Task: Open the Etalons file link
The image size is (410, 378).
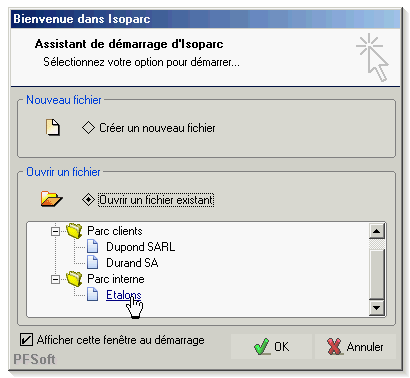Action: (124, 295)
